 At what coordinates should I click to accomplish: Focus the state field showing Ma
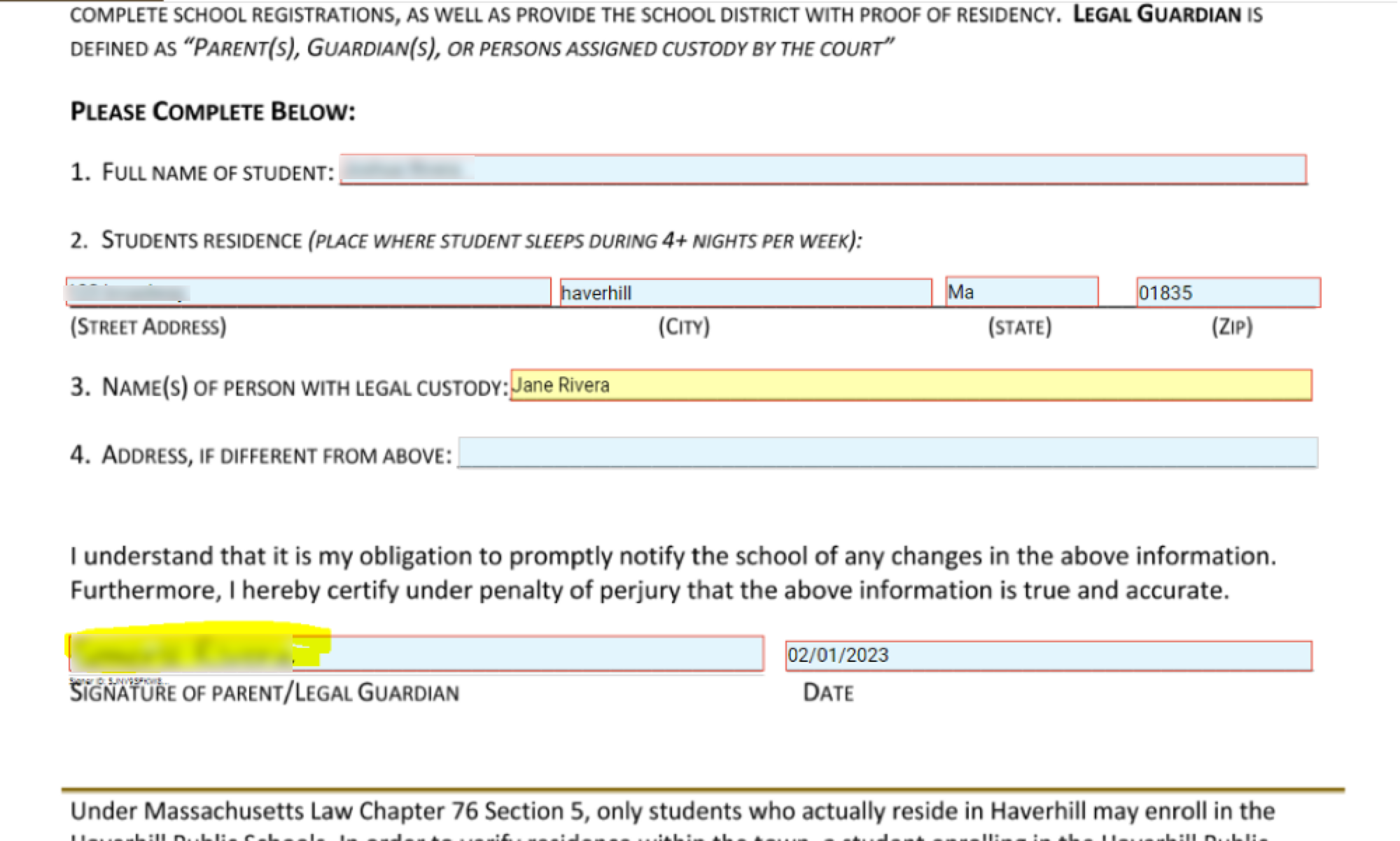(x=1021, y=292)
